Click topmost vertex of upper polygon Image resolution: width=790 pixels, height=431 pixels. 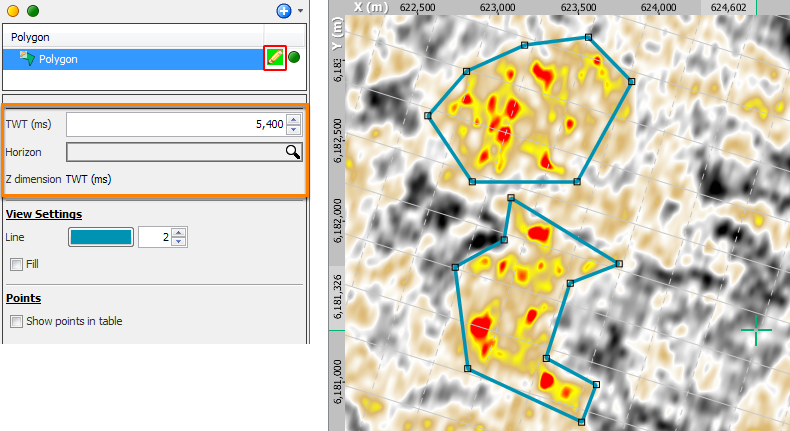588,37
